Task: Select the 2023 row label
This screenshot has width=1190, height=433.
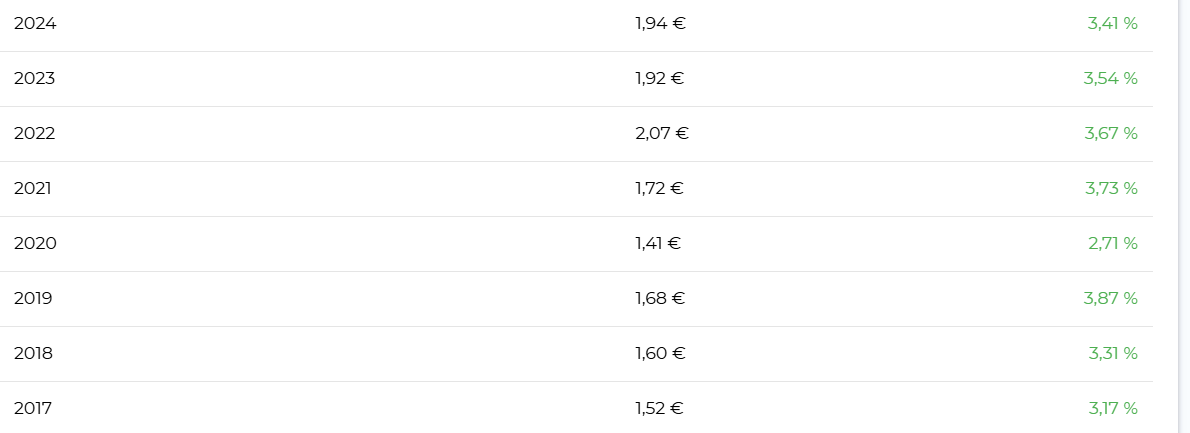Action: [35, 78]
